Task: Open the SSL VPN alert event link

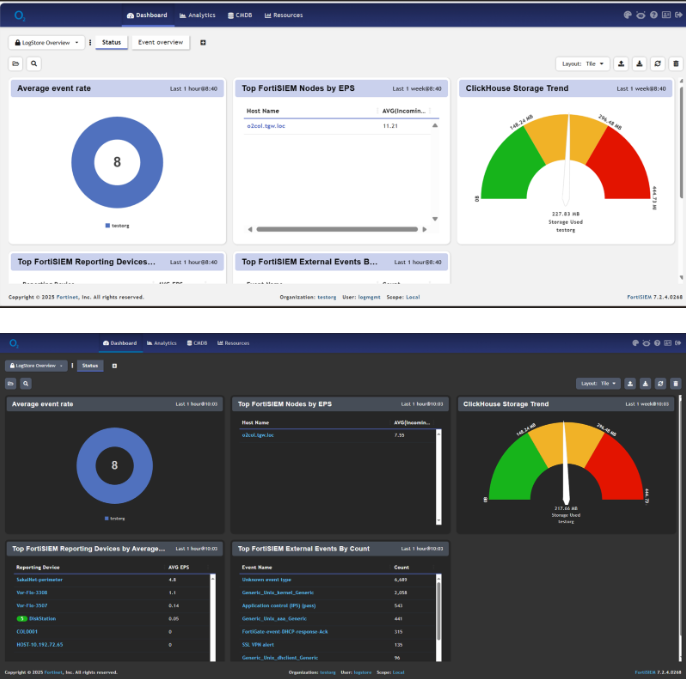Action: pos(258,645)
